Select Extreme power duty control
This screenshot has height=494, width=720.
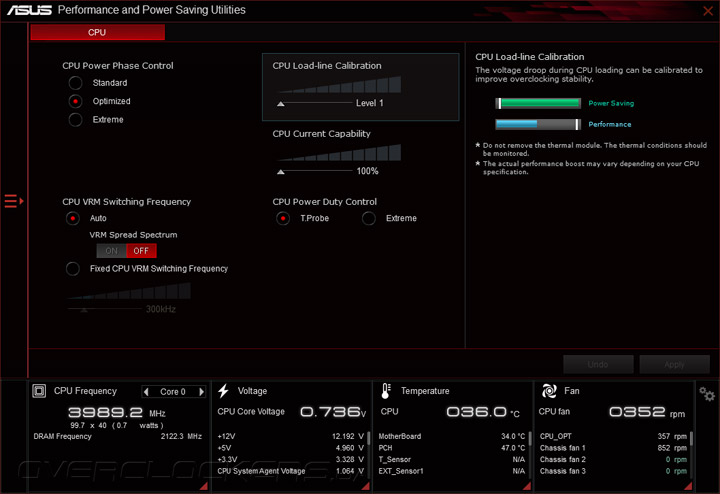pyautogui.click(x=369, y=219)
